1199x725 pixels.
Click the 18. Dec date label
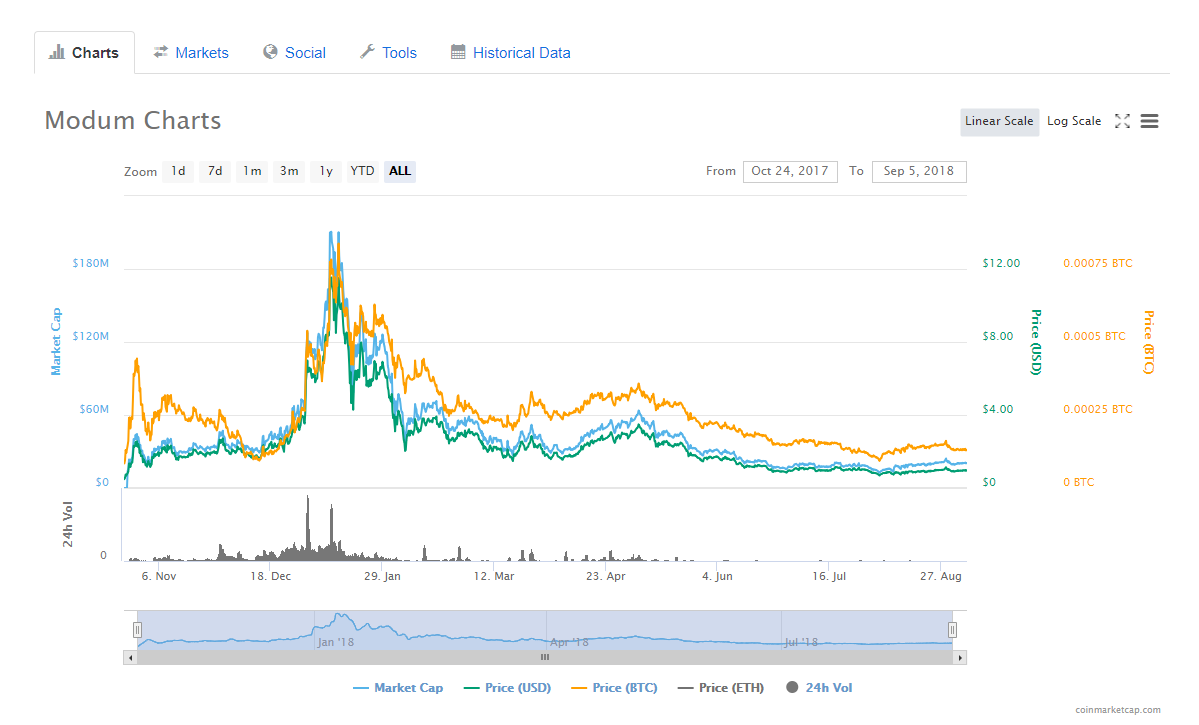click(x=271, y=576)
